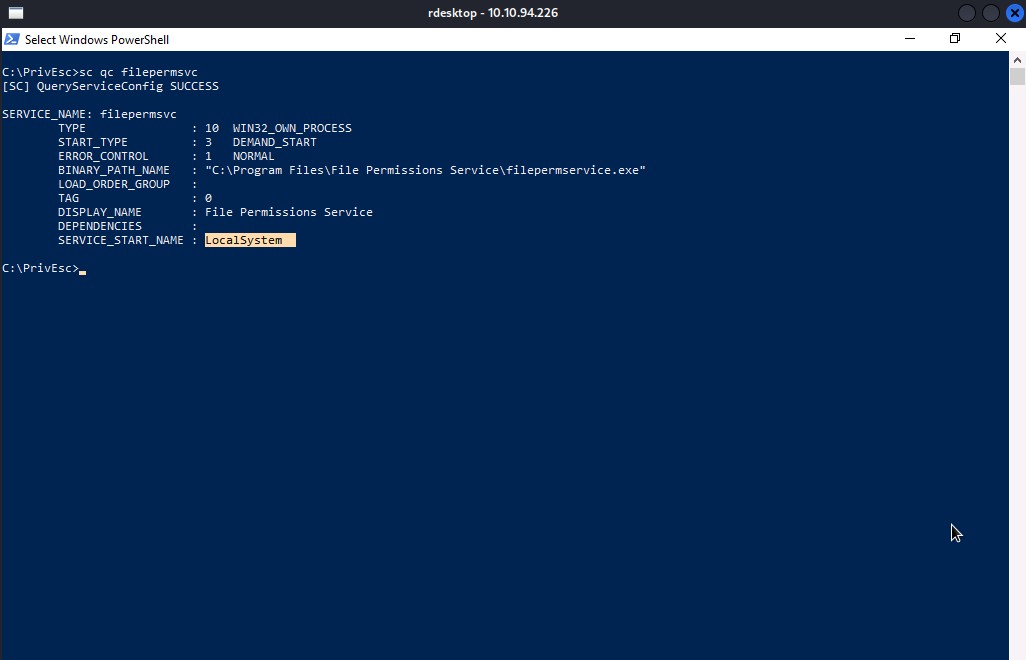
Task: Minimize the Windows PowerShell window
Action: tap(910, 39)
